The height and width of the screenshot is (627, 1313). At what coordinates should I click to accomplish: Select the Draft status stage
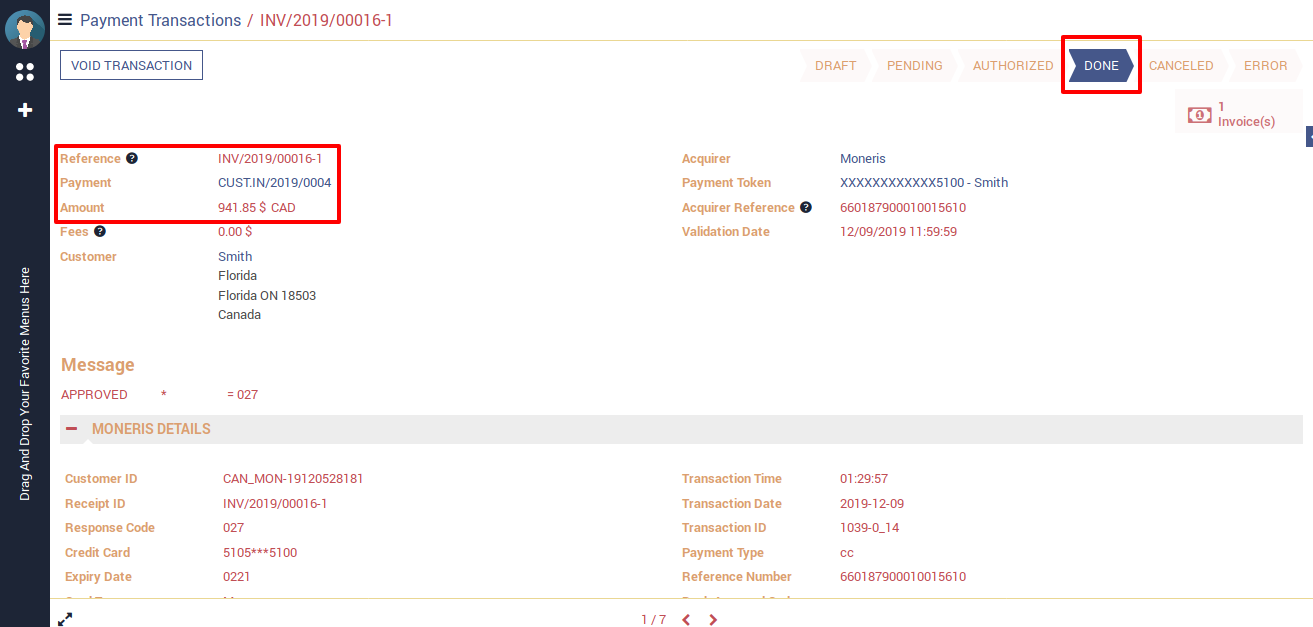[x=835, y=66]
